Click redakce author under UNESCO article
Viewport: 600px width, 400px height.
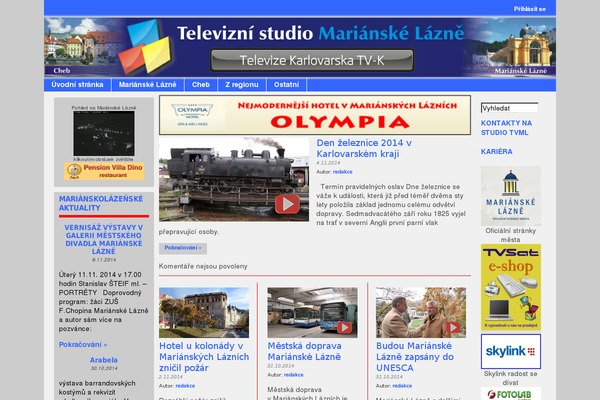402,386
